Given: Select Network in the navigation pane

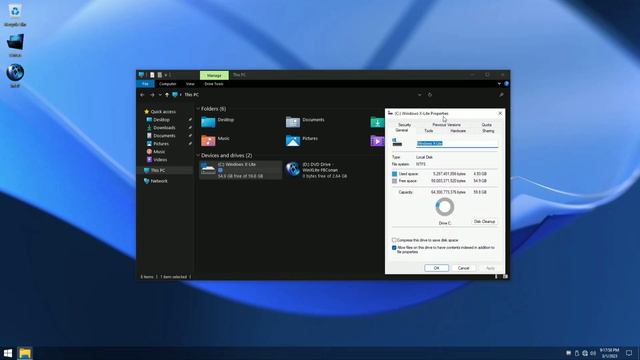Looking at the screenshot, I should click(x=159, y=181).
